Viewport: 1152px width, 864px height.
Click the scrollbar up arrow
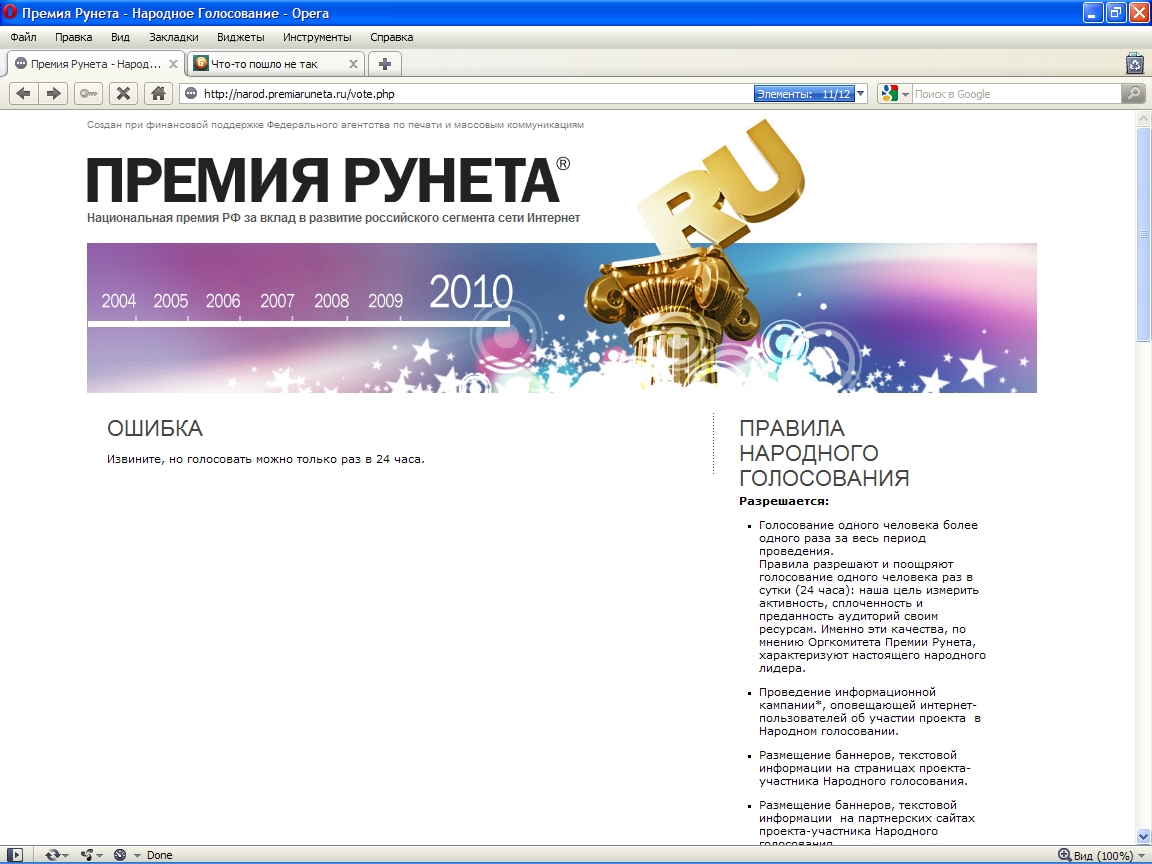click(x=1143, y=118)
